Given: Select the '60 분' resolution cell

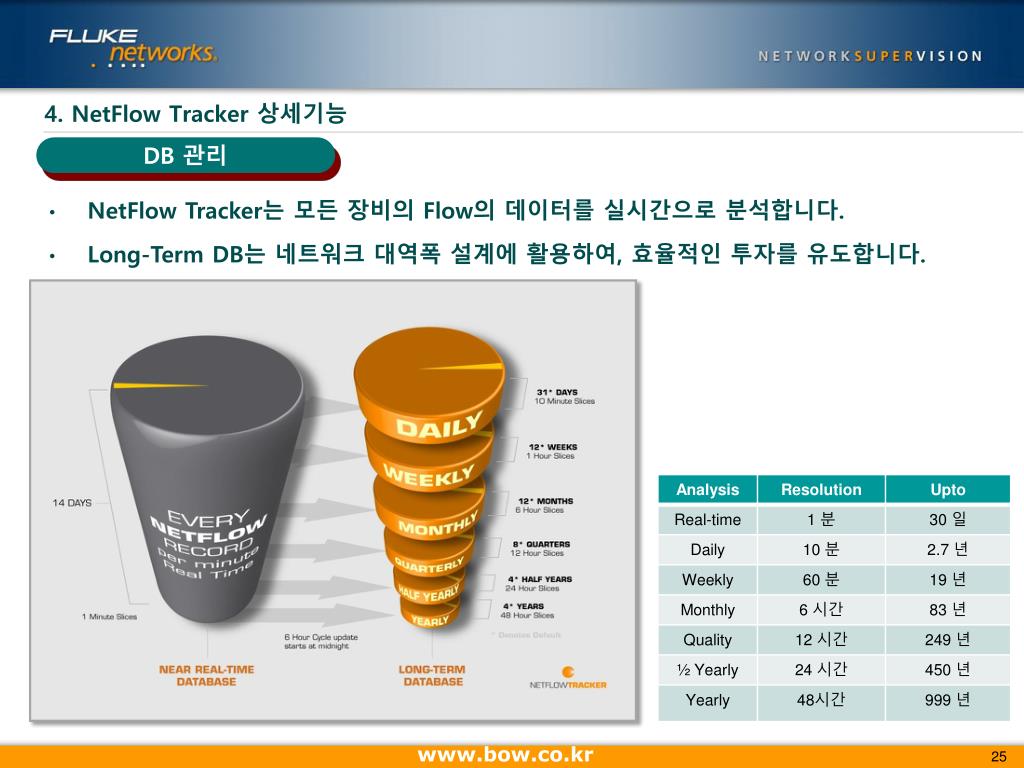Looking at the screenshot, I should pyautogui.click(x=821, y=580).
